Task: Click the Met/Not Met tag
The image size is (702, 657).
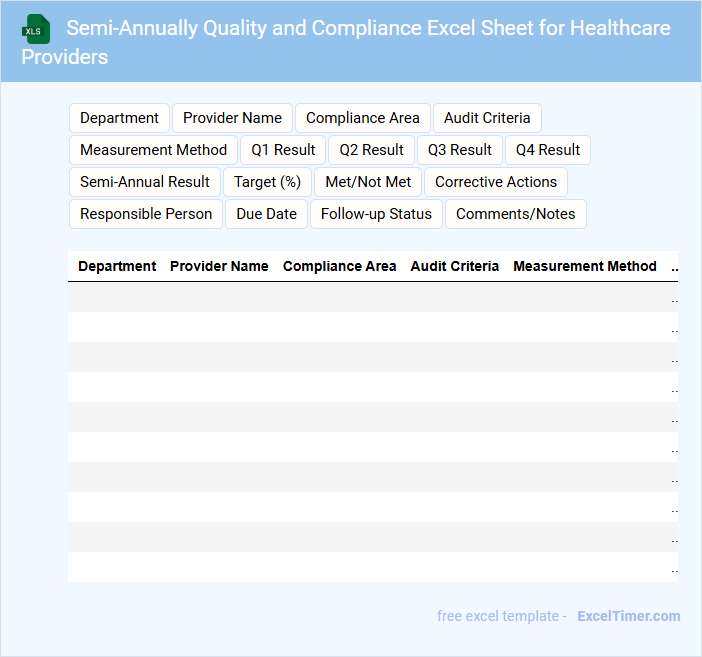Action: click(x=368, y=182)
